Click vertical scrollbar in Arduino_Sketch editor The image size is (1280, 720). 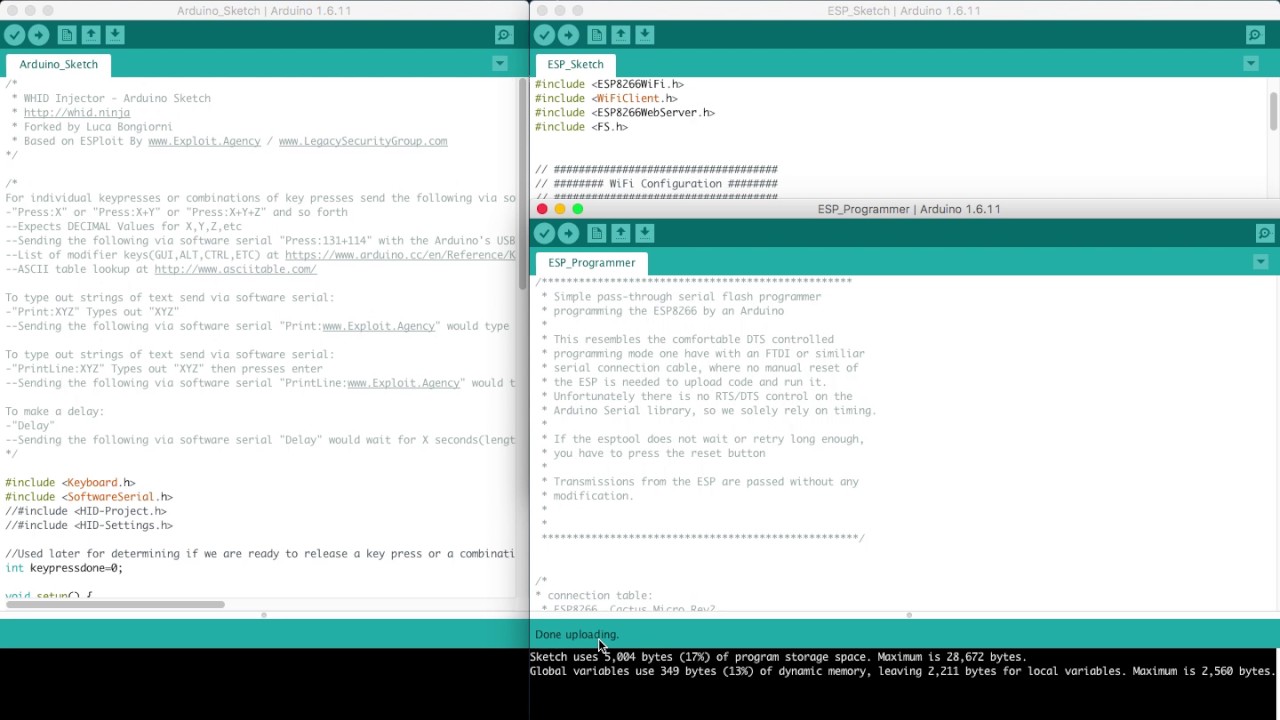[x=522, y=185]
